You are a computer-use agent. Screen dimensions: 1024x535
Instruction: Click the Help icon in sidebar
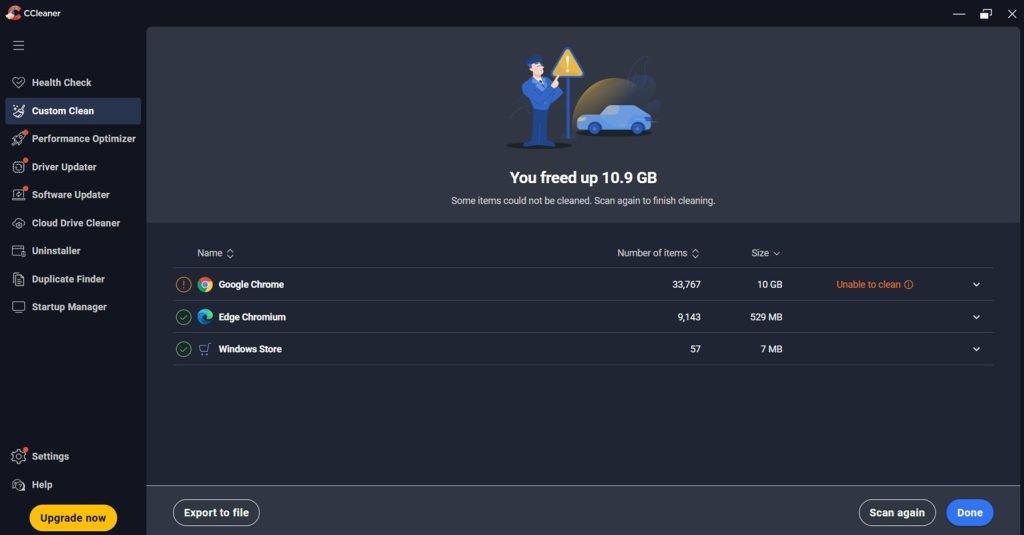pyautogui.click(x=18, y=485)
